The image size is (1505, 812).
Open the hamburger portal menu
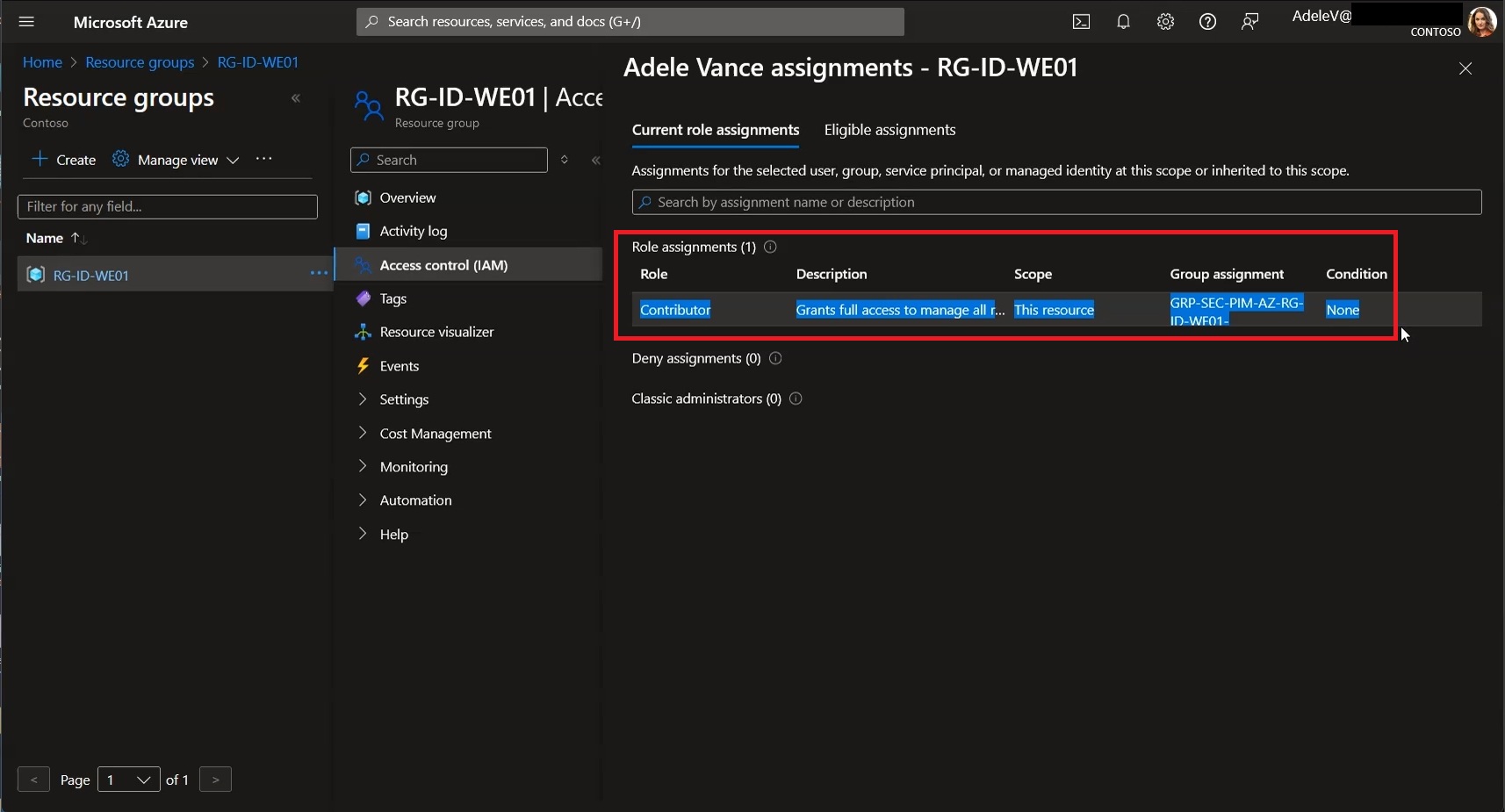point(26,22)
